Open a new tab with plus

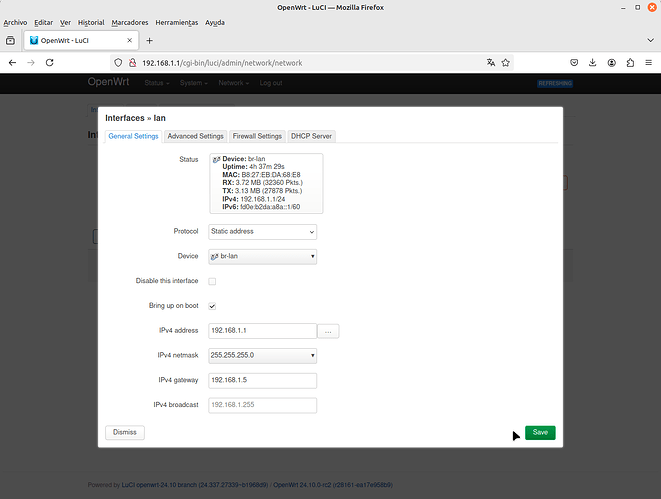(x=149, y=40)
